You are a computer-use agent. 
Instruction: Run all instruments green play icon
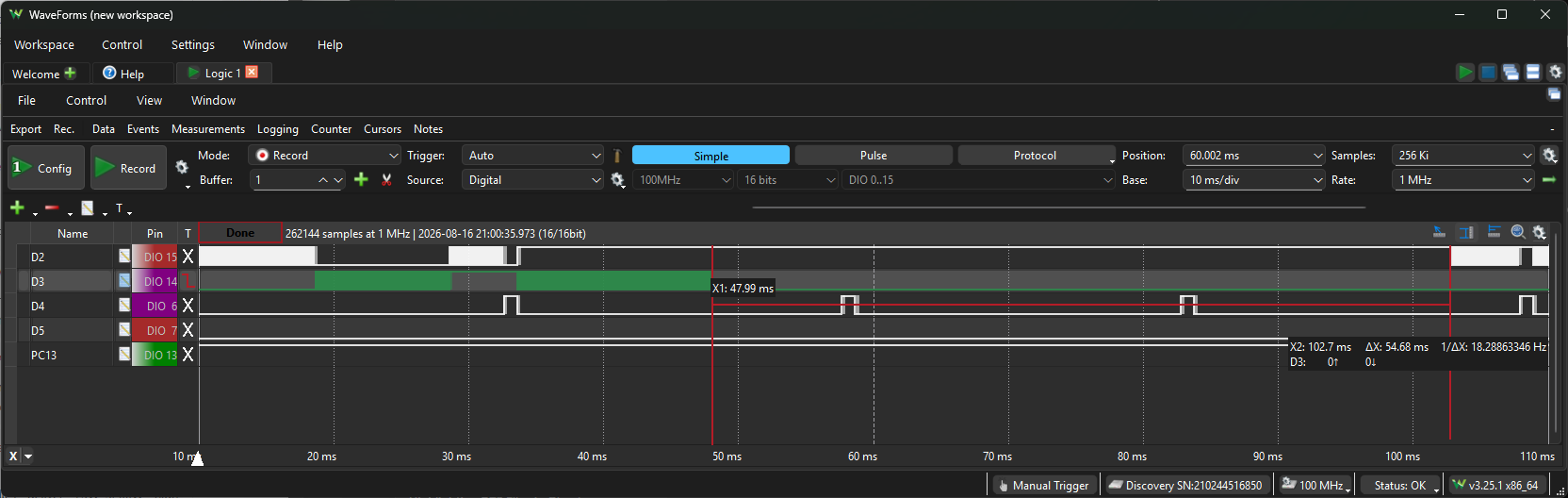point(1465,73)
